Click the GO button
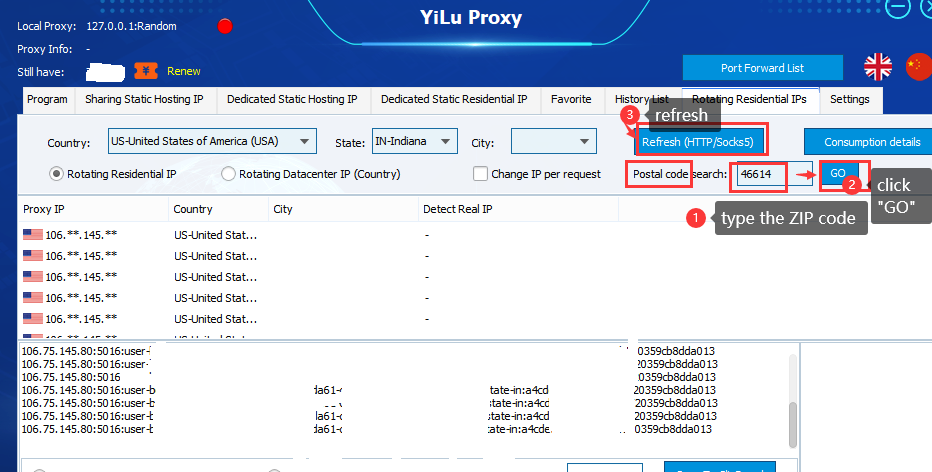The width and height of the screenshot is (932, 472). [838, 174]
